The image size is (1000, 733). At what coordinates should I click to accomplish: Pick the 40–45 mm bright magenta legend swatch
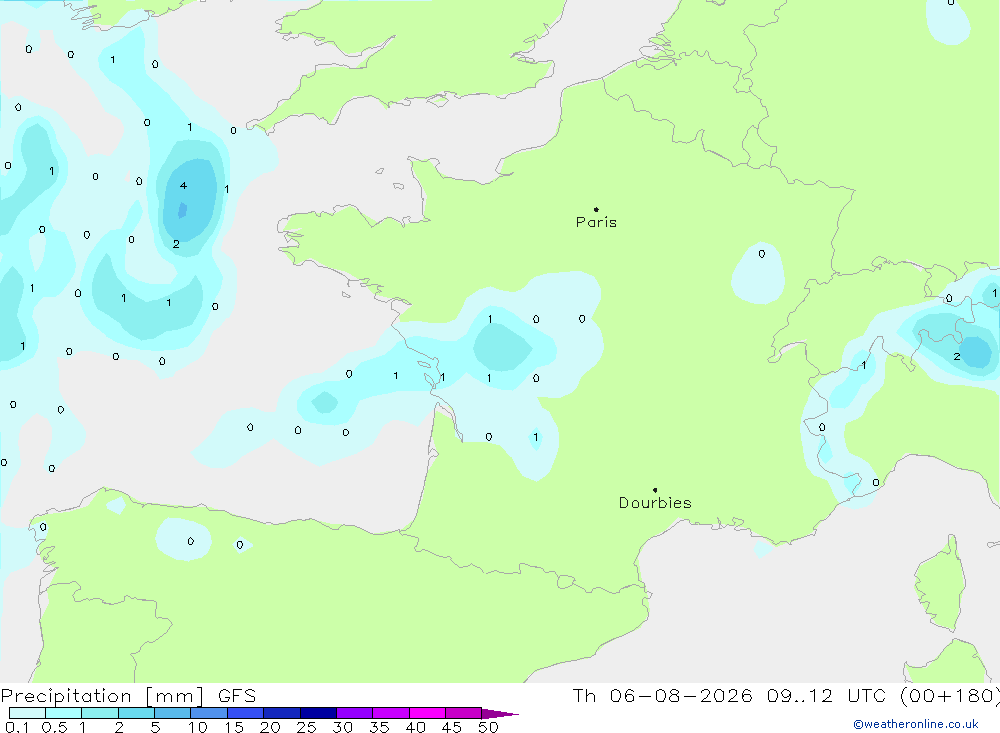pos(427,713)
